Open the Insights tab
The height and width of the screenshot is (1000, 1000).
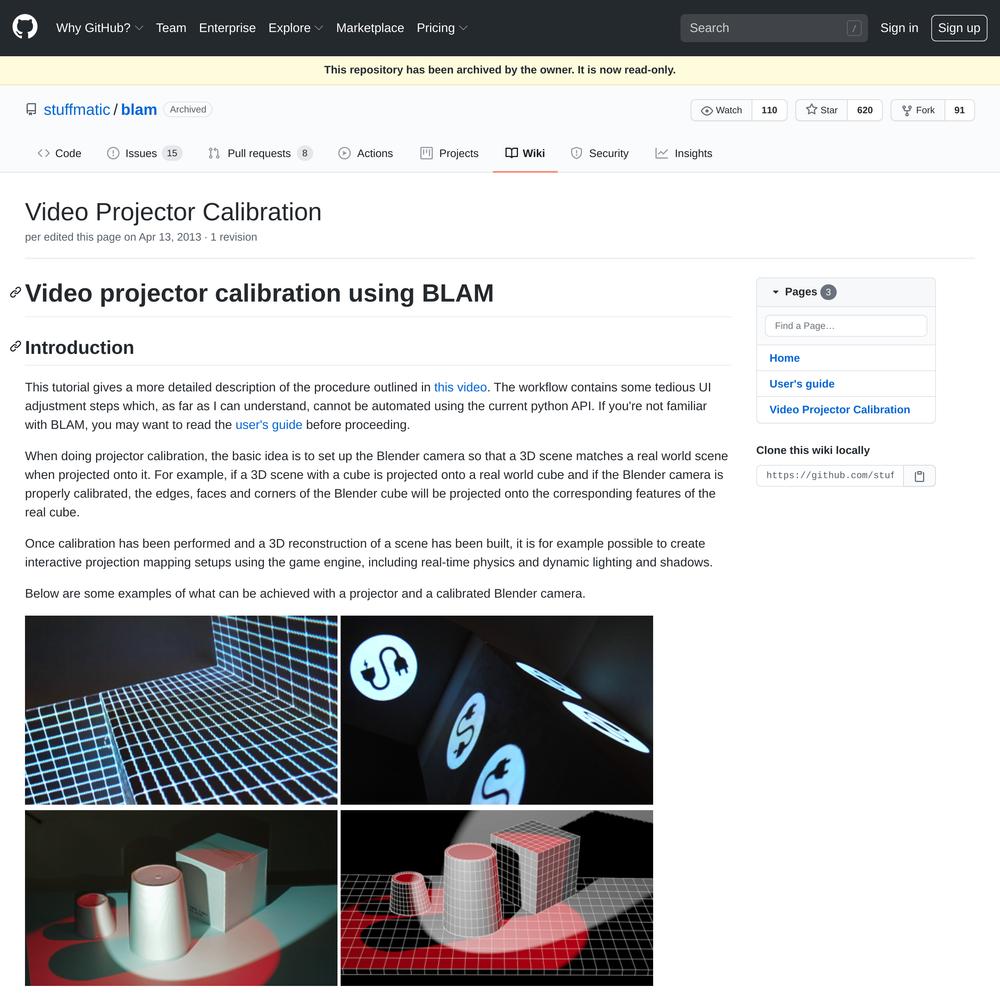pyautogui.click(x=684, y=153)
